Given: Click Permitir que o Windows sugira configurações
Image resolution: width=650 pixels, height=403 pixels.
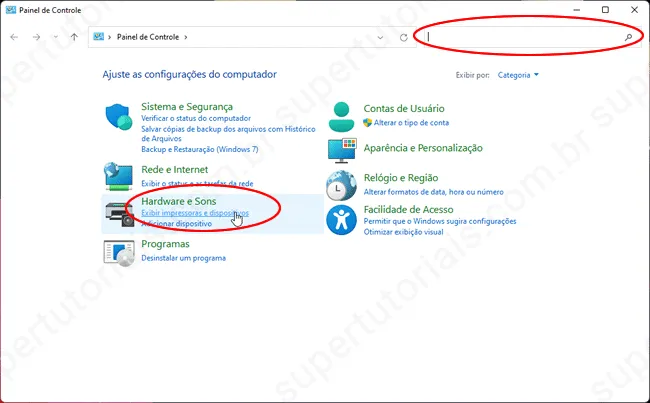Looking at the screenshot, I should [x=440, y=221].
